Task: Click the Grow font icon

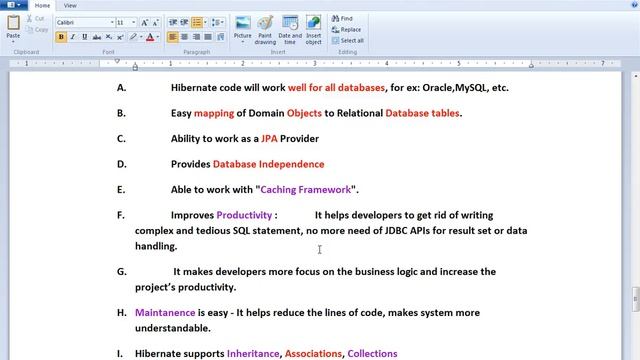Action: (144, 22)
